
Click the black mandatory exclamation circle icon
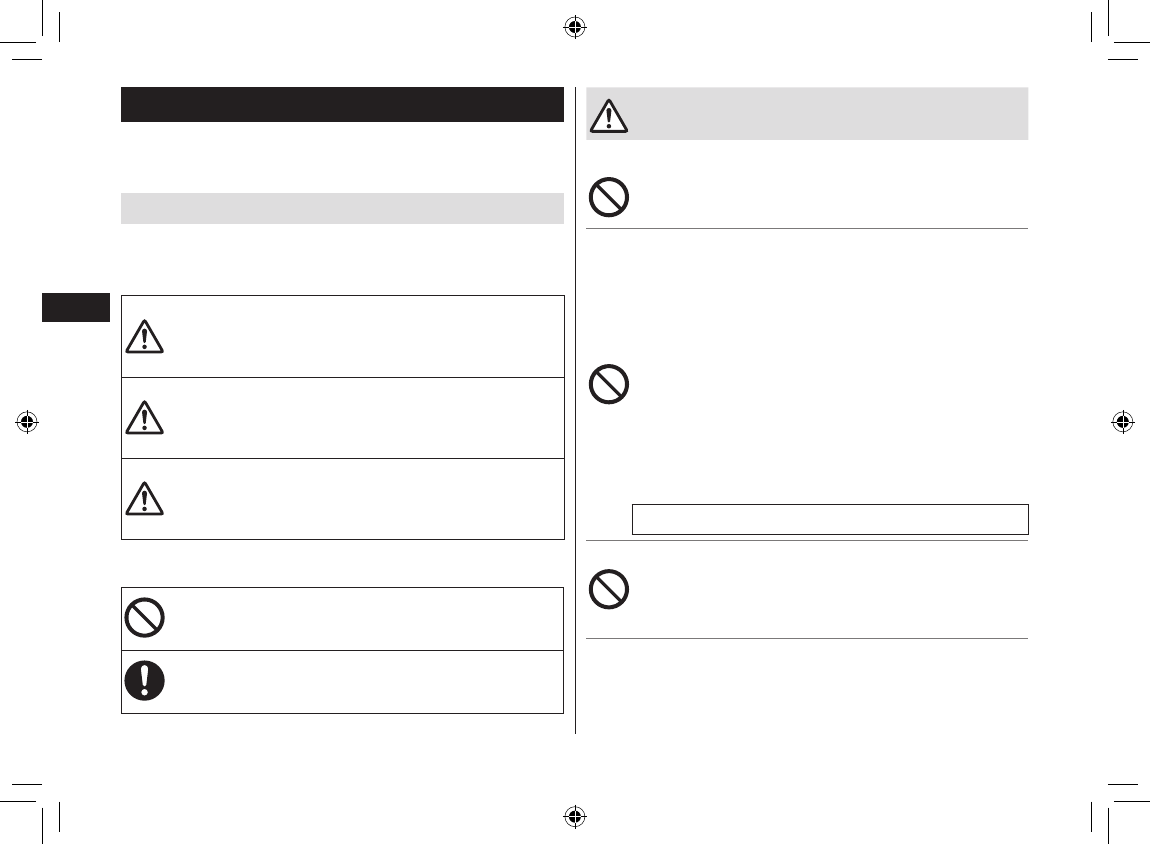click(145, 681)
